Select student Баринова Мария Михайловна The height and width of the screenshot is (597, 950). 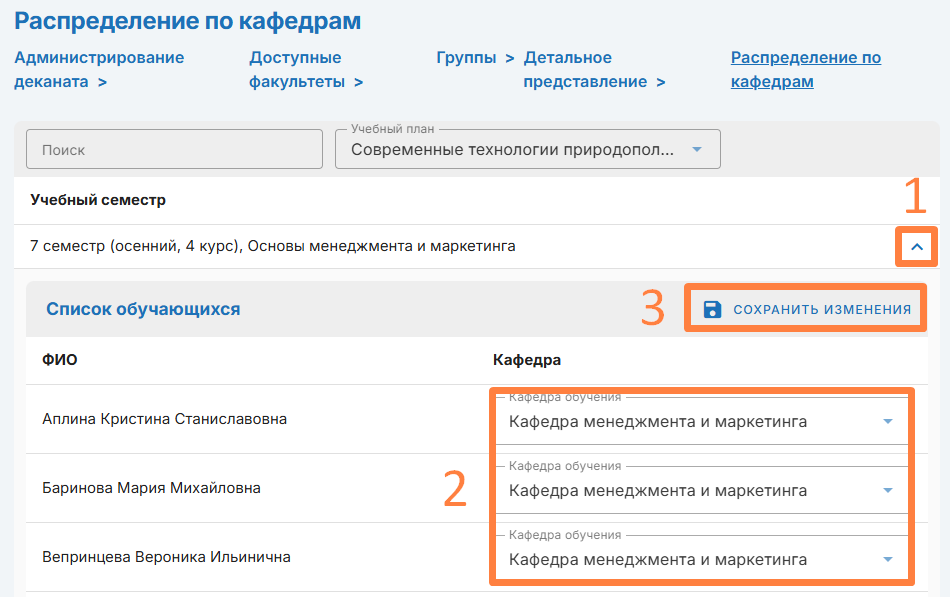pos(151,488)
